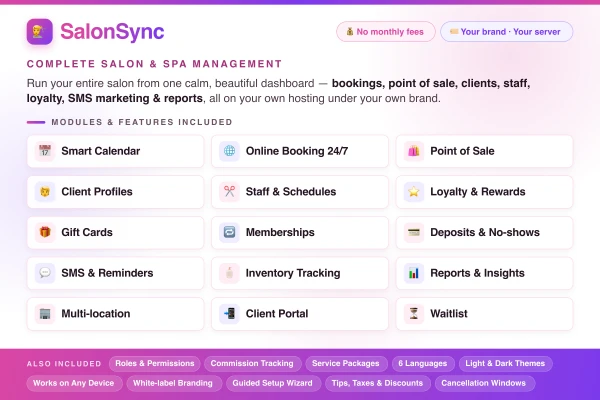The height and width of the screenshot is (400, 600).
Task: Click the Also Included label
Action: (64, 364)
